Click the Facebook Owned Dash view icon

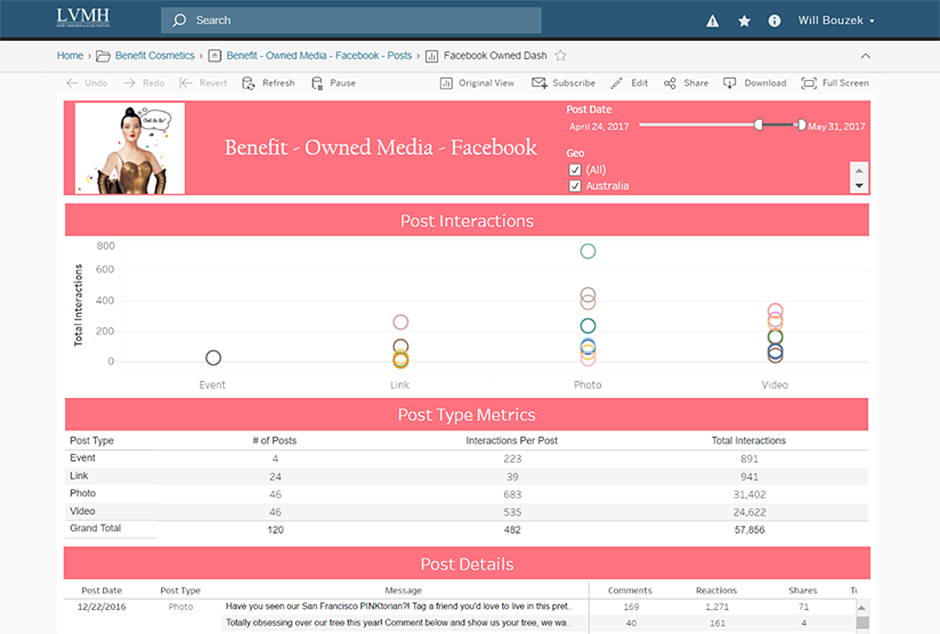click(x=432, y=56)
